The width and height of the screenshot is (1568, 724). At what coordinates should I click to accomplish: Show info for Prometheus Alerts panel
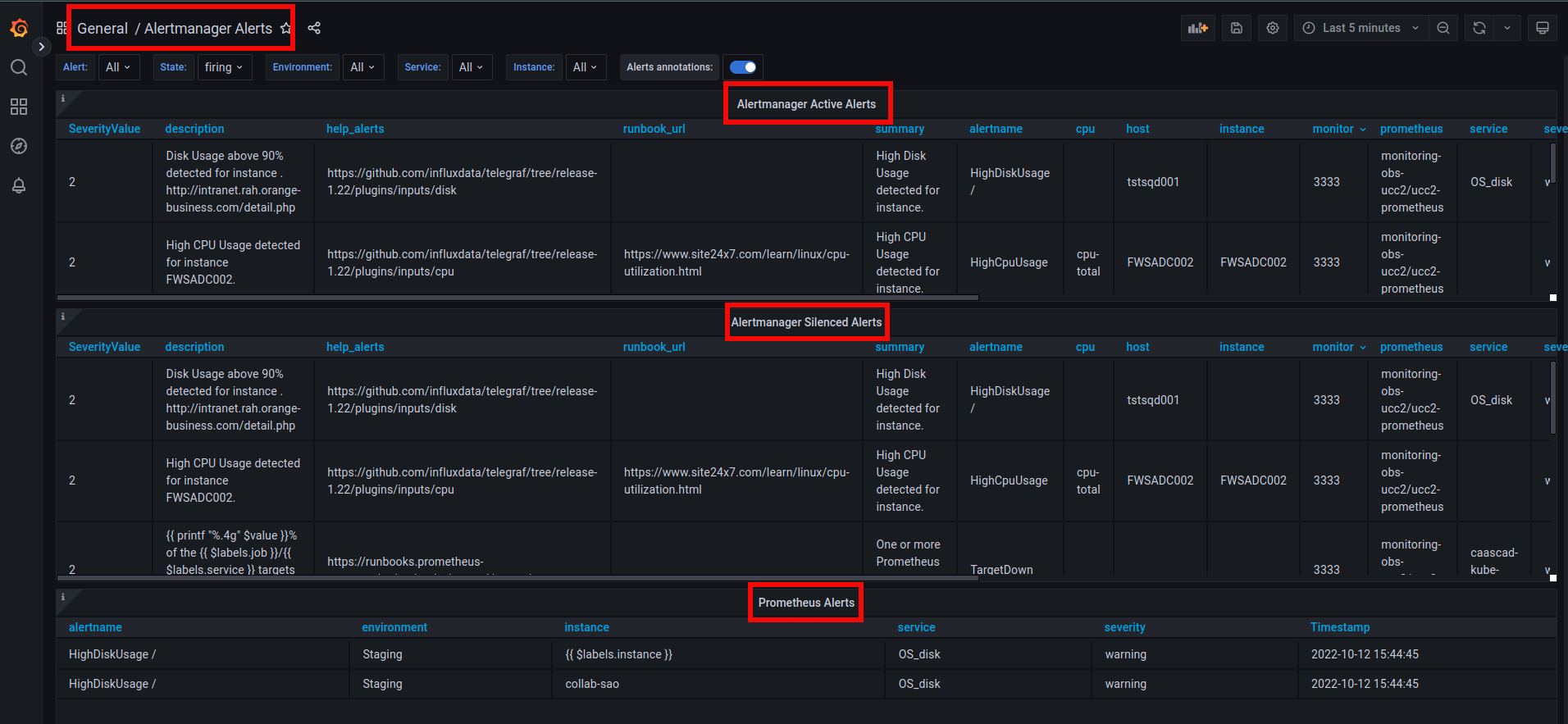point(63,597)
